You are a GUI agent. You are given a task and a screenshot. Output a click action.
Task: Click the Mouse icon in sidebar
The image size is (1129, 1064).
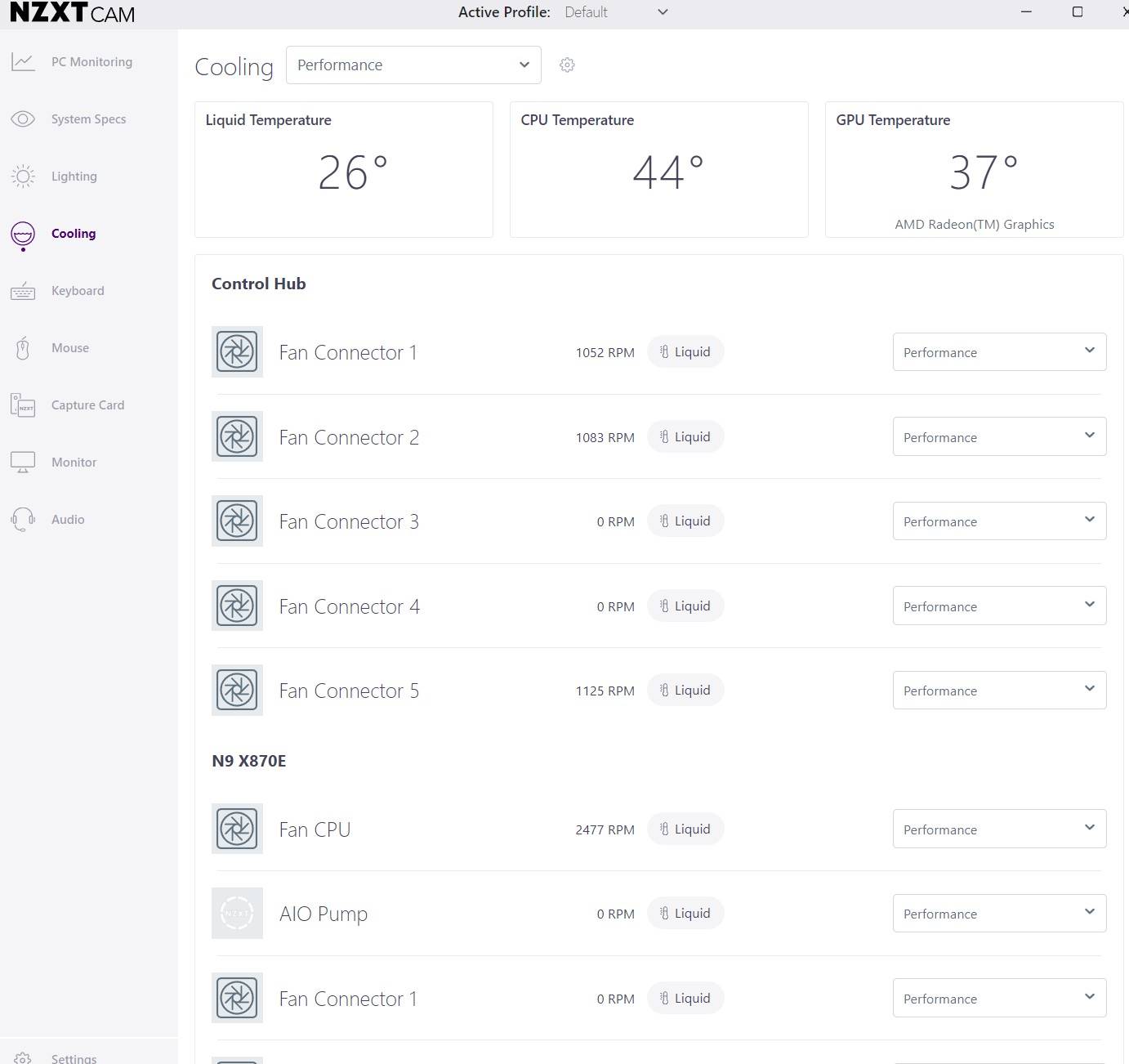[23, 348]
